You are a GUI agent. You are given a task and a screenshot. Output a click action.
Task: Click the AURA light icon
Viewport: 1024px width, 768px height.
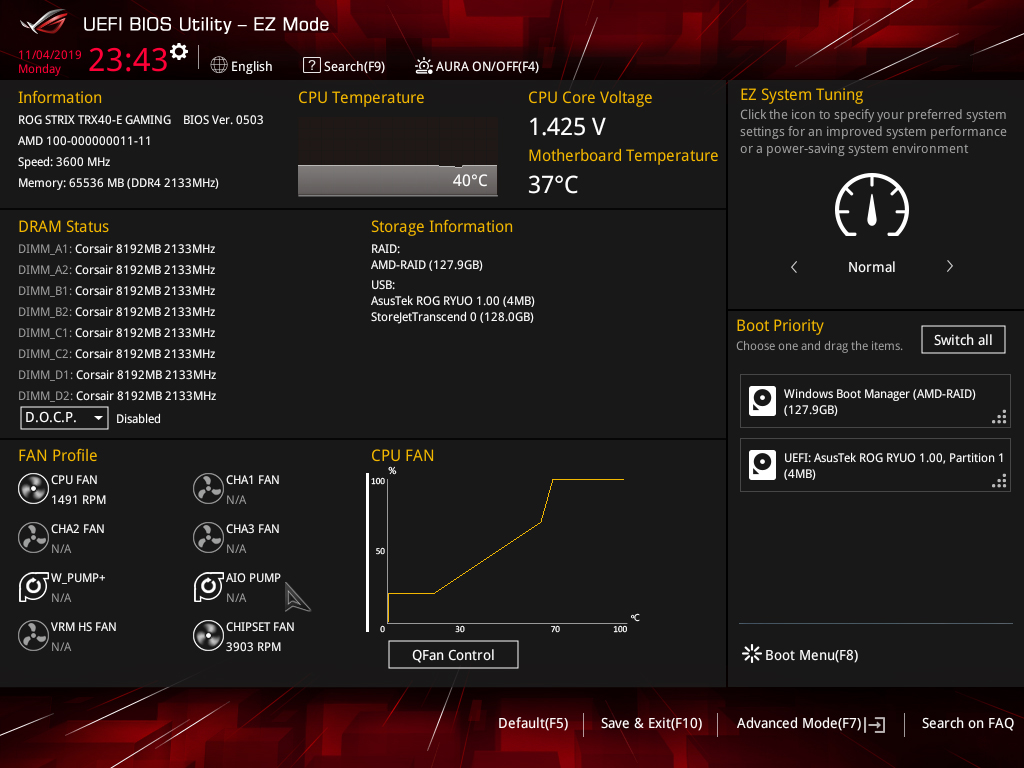424,66
